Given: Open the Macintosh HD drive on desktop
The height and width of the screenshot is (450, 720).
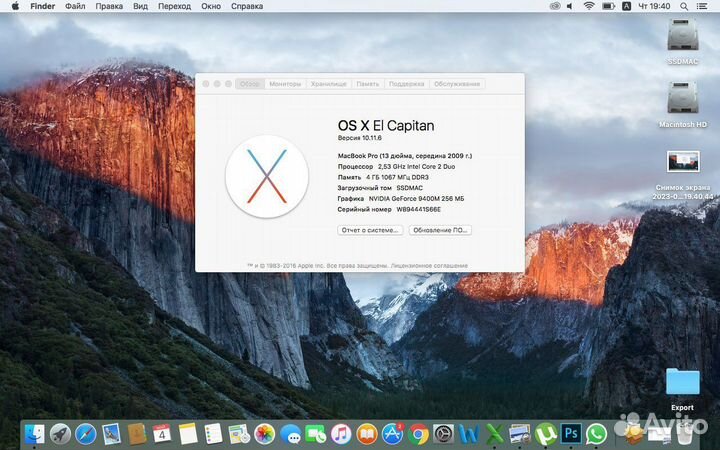Looking at the screenshot, I should coord(683,98).
